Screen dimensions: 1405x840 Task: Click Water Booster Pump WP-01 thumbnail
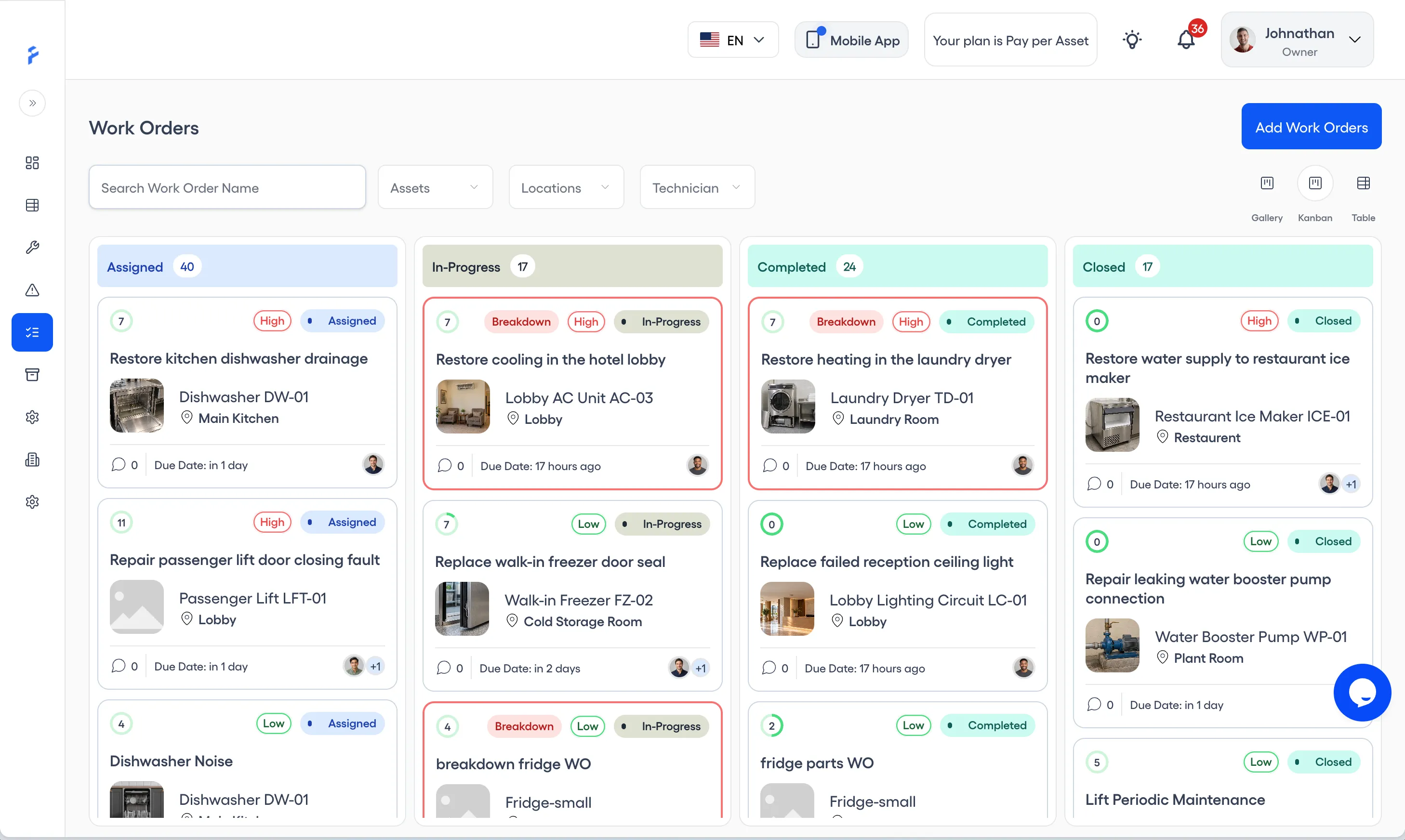click(x=1113, y=645)
